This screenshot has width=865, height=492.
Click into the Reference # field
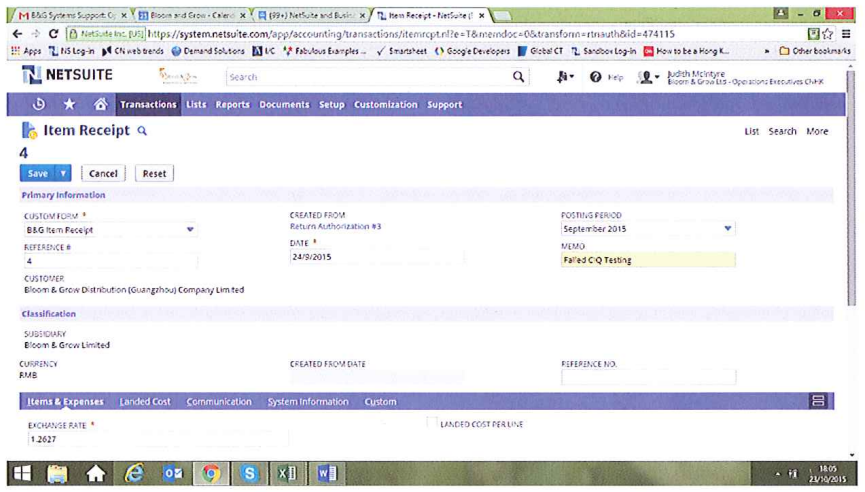pyautogui.click(x=110, y=261)
